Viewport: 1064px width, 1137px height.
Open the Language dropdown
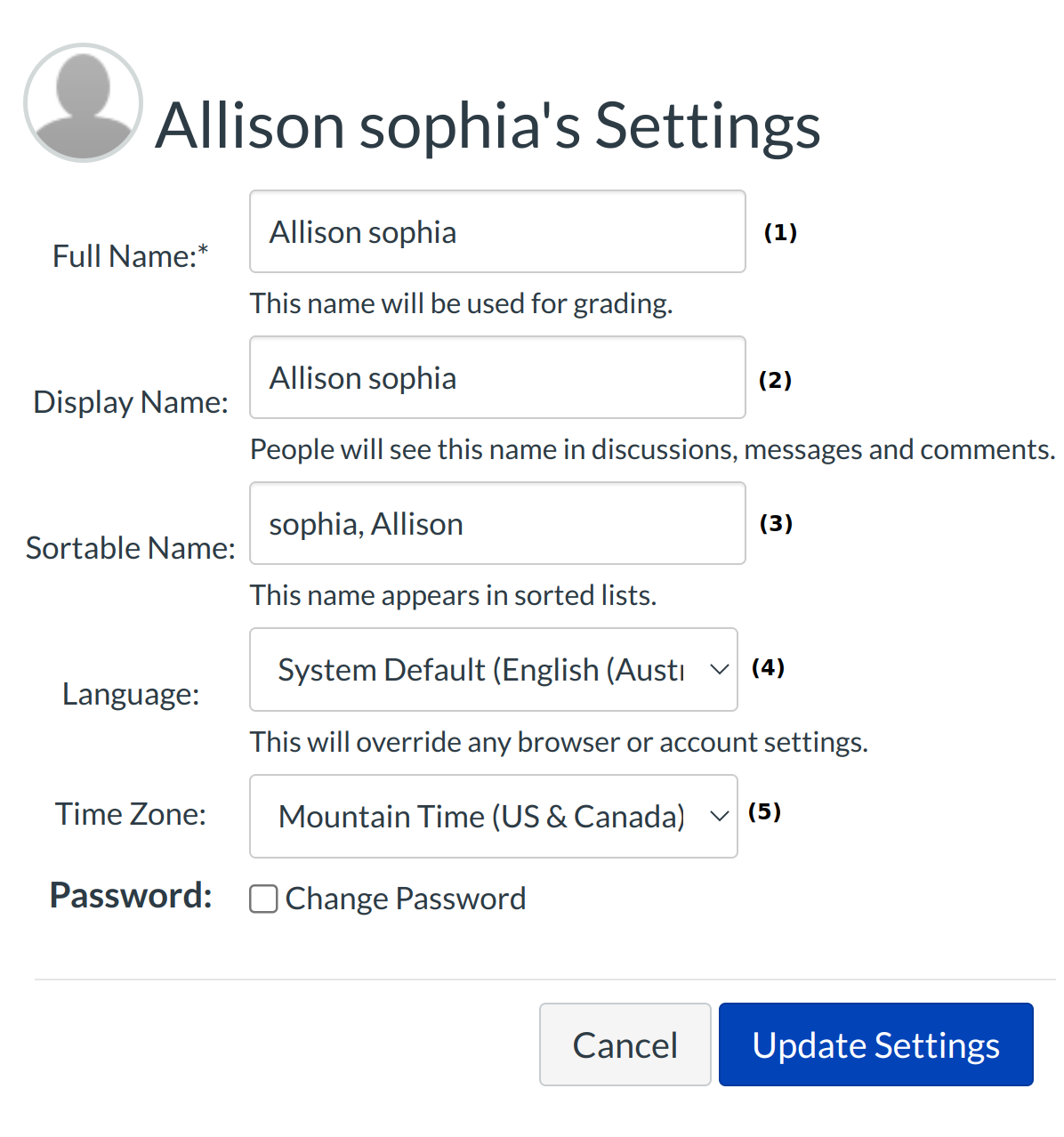coord(493,670)
